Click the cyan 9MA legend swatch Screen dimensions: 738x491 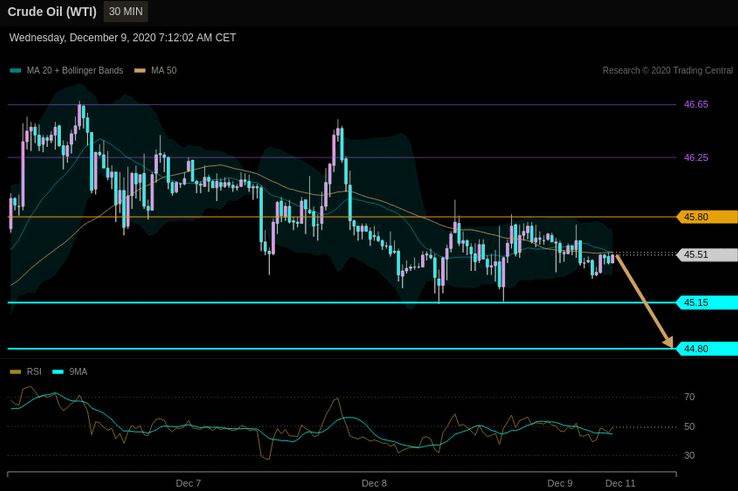click(57, 372)
